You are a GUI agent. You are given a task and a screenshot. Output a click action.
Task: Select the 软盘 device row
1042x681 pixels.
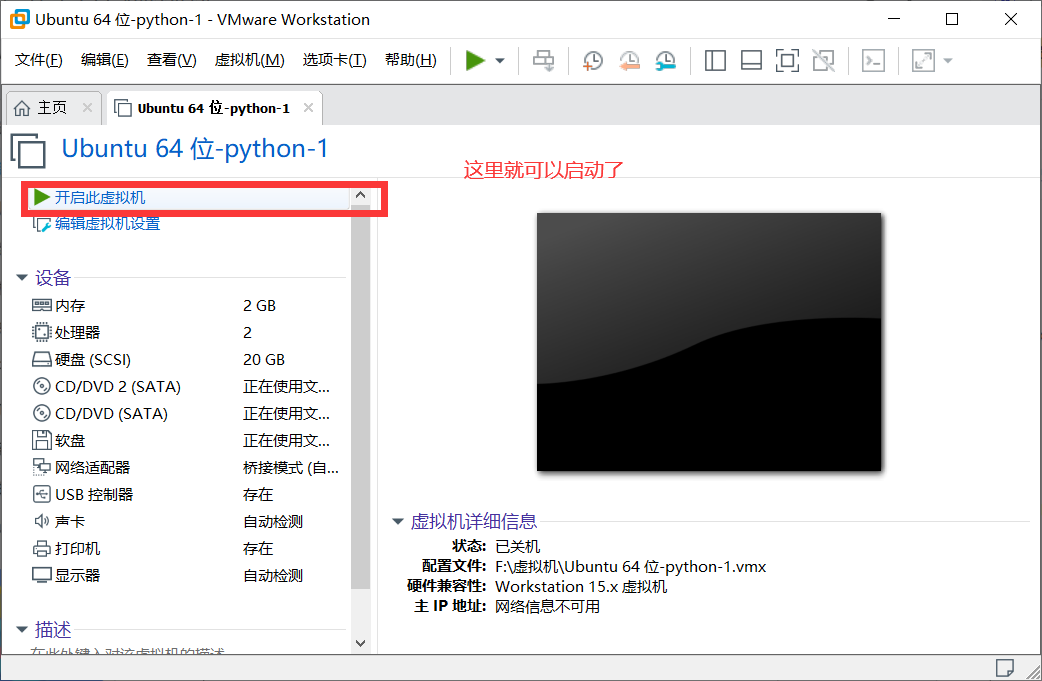[188, 440]
